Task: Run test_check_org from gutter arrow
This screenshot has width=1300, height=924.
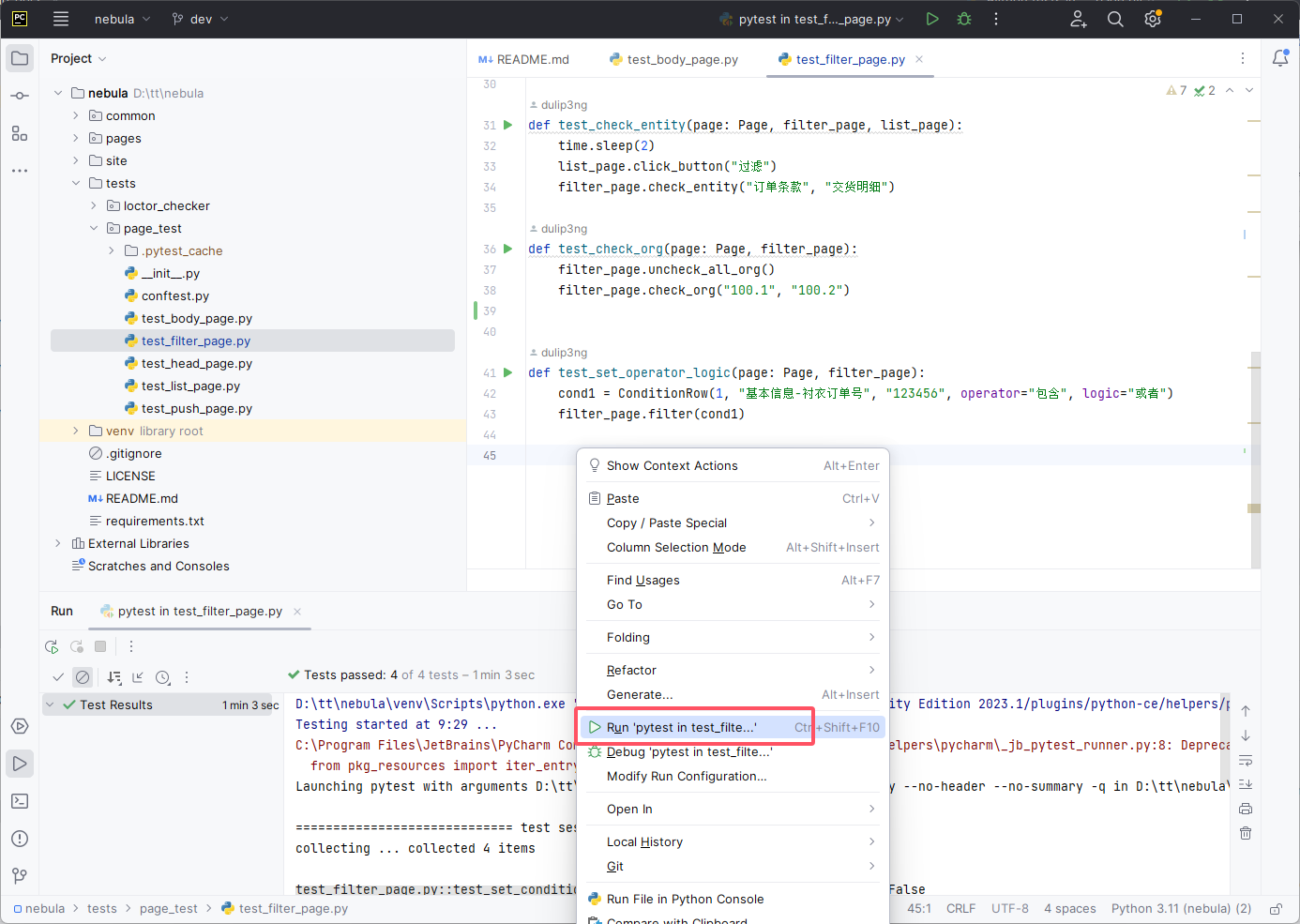Action: point(508,249)
